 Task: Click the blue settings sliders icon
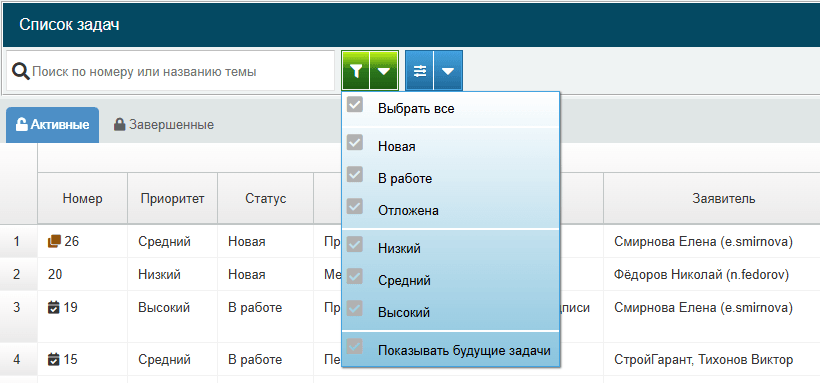(419, 71)
